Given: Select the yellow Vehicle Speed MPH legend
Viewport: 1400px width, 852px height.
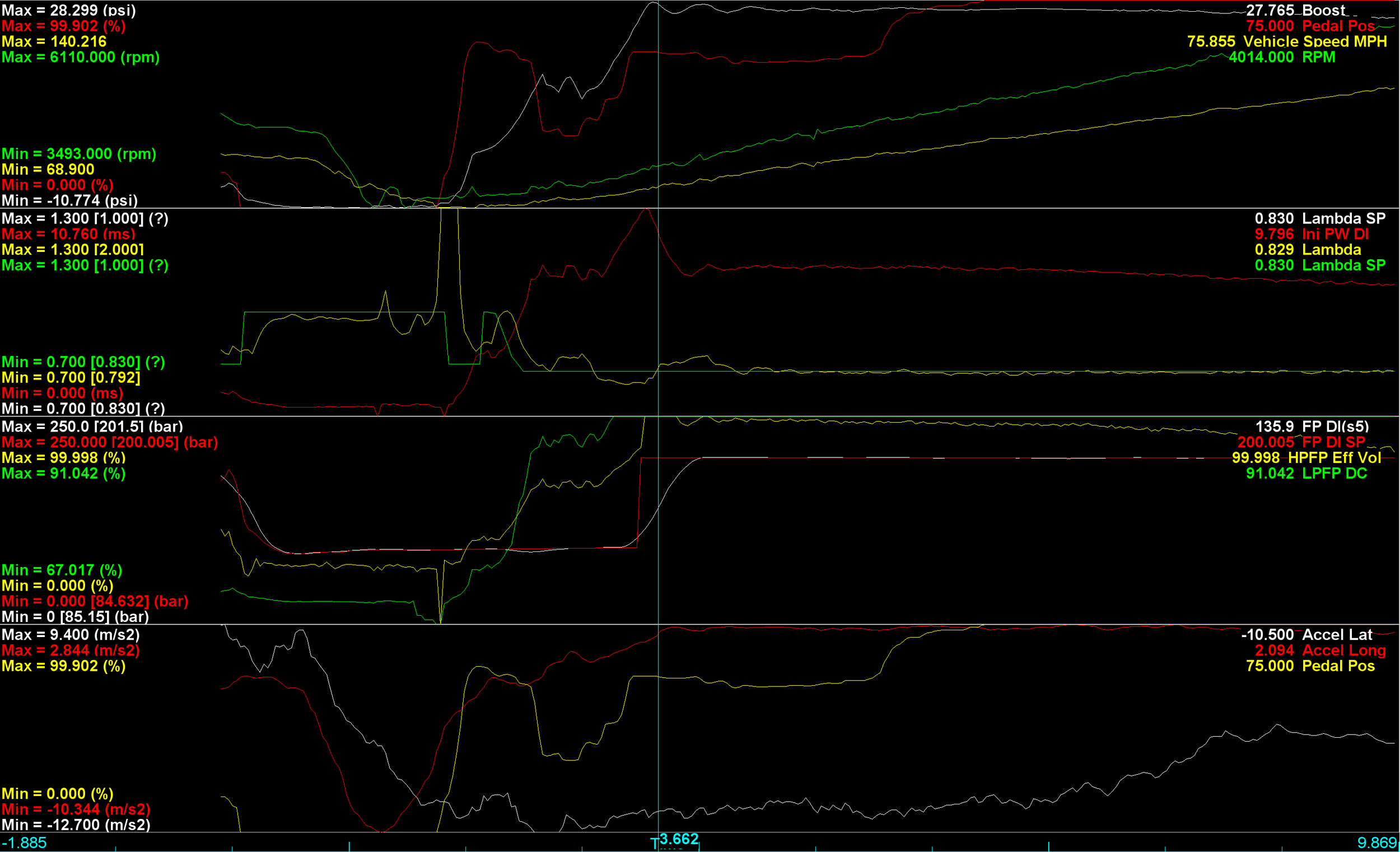Looking at the screenshot, I should [x=1314, y=41].
